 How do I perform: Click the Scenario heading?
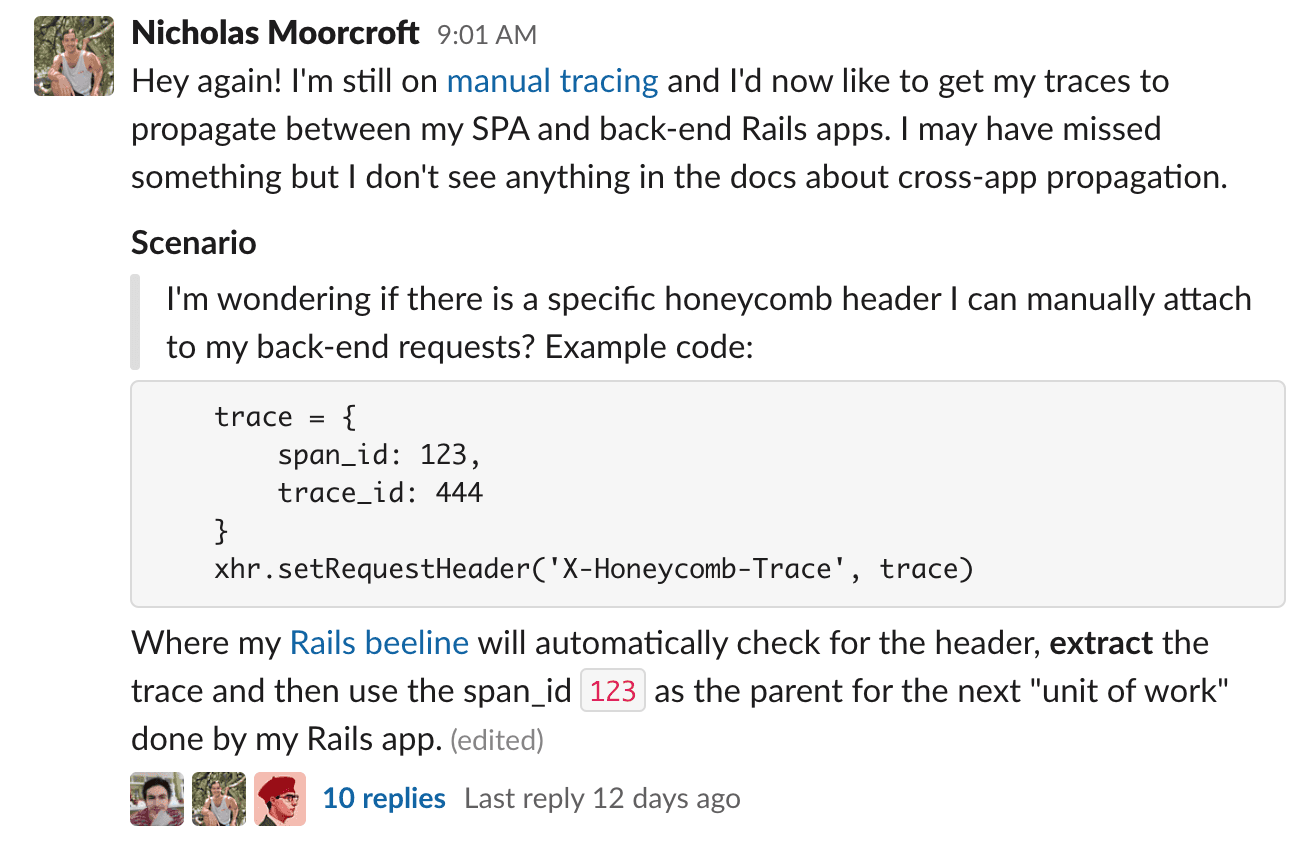[193, 242]
